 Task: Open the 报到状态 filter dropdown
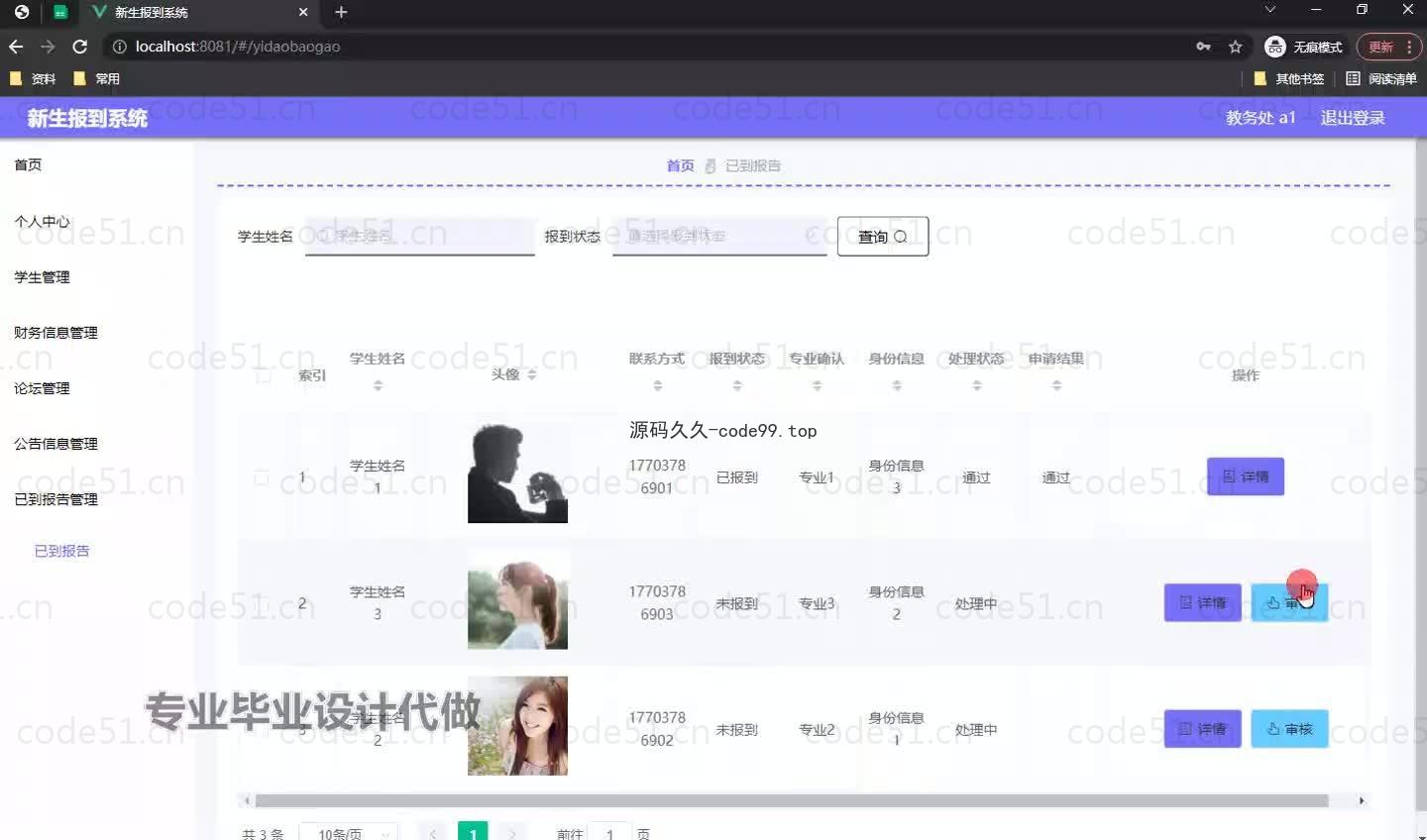pos(719,236)
